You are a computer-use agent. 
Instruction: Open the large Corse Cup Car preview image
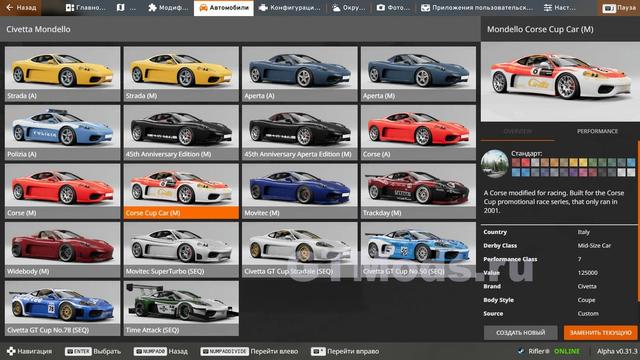coord(560,81)
